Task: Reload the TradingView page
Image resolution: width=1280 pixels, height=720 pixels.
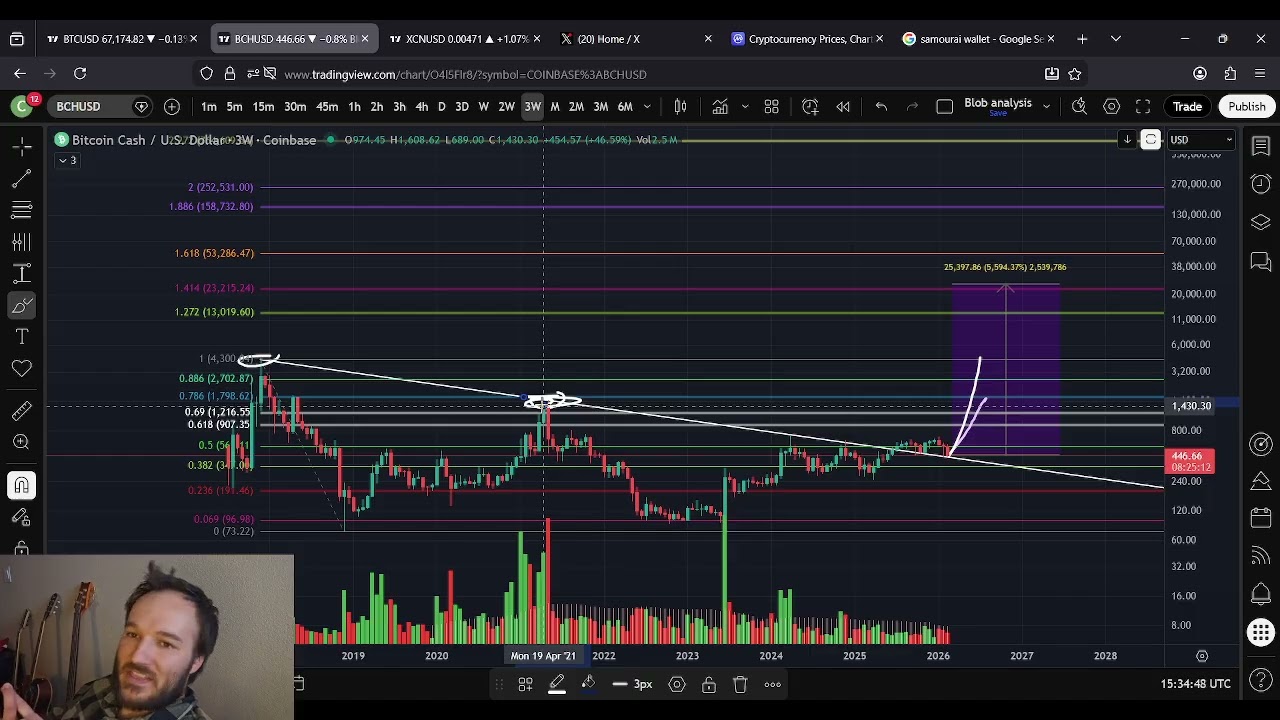Action: (80, 73)
